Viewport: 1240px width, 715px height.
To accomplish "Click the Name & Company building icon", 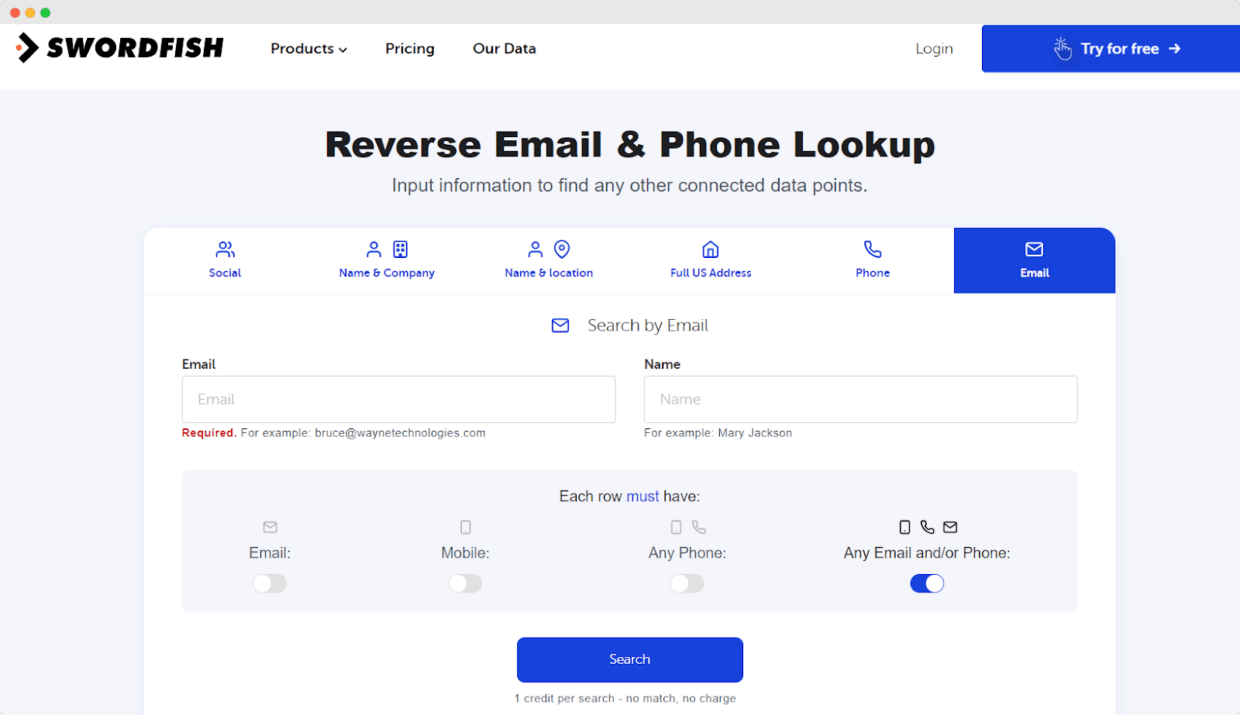I will [x=400, y=249].
